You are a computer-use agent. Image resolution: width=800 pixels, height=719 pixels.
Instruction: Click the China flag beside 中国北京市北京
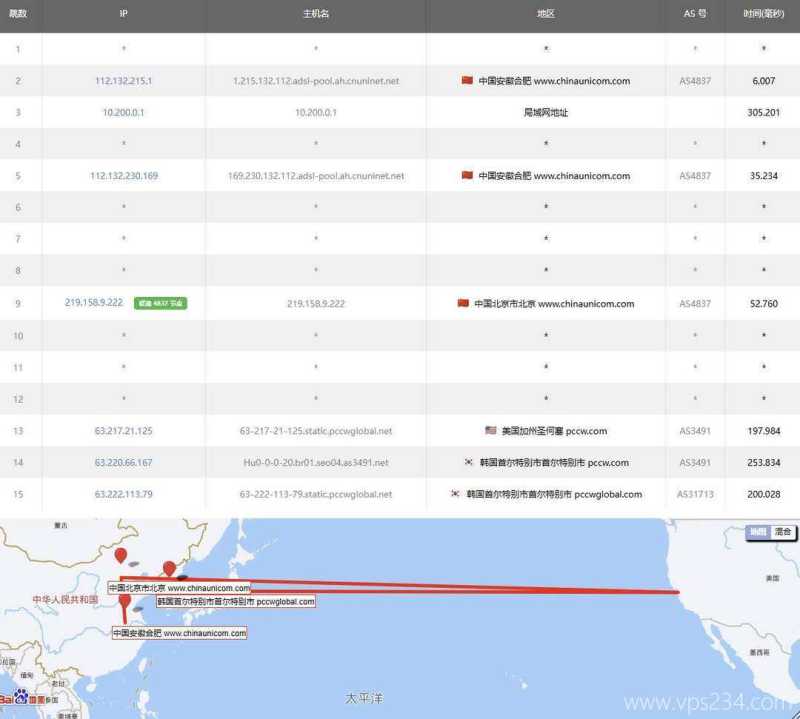[463, 303]
